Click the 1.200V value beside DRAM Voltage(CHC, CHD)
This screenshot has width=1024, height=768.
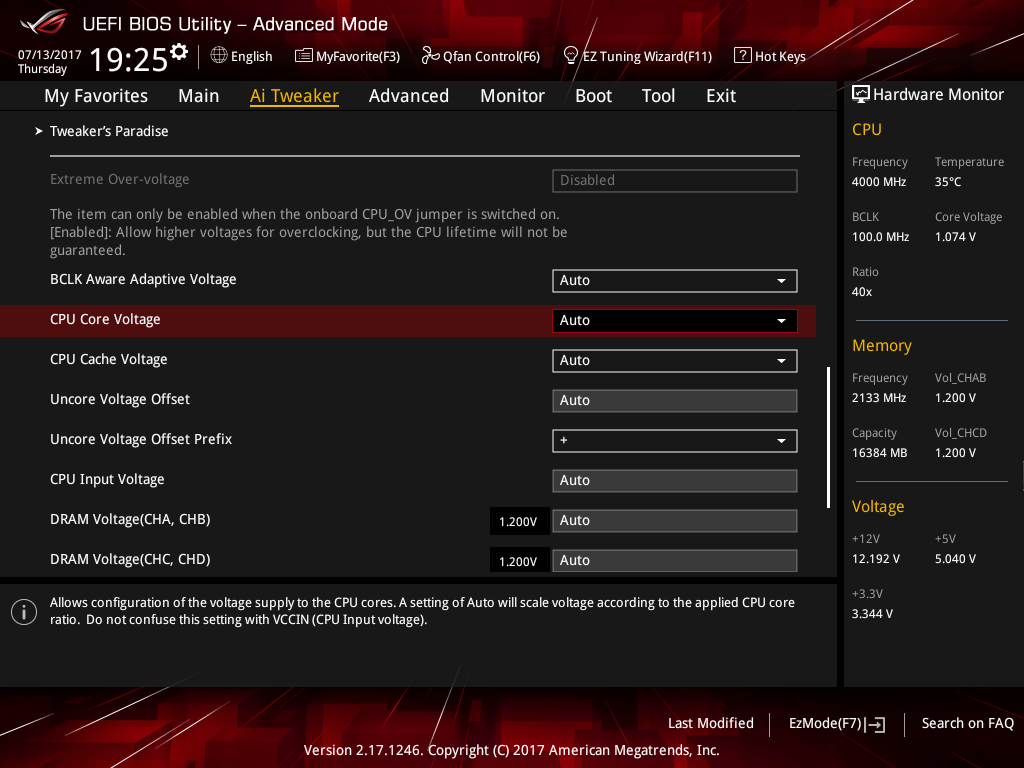click(x=519, y=562)
